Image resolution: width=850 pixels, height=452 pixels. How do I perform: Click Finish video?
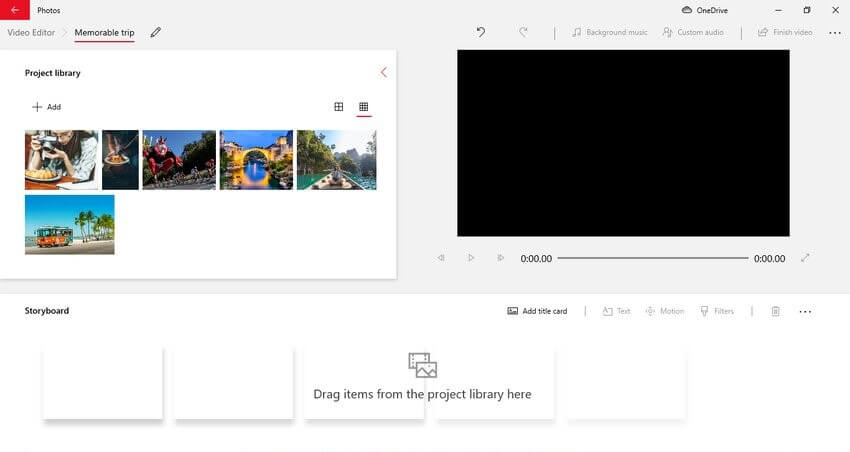pyautogui.click(x=785, y=33)
